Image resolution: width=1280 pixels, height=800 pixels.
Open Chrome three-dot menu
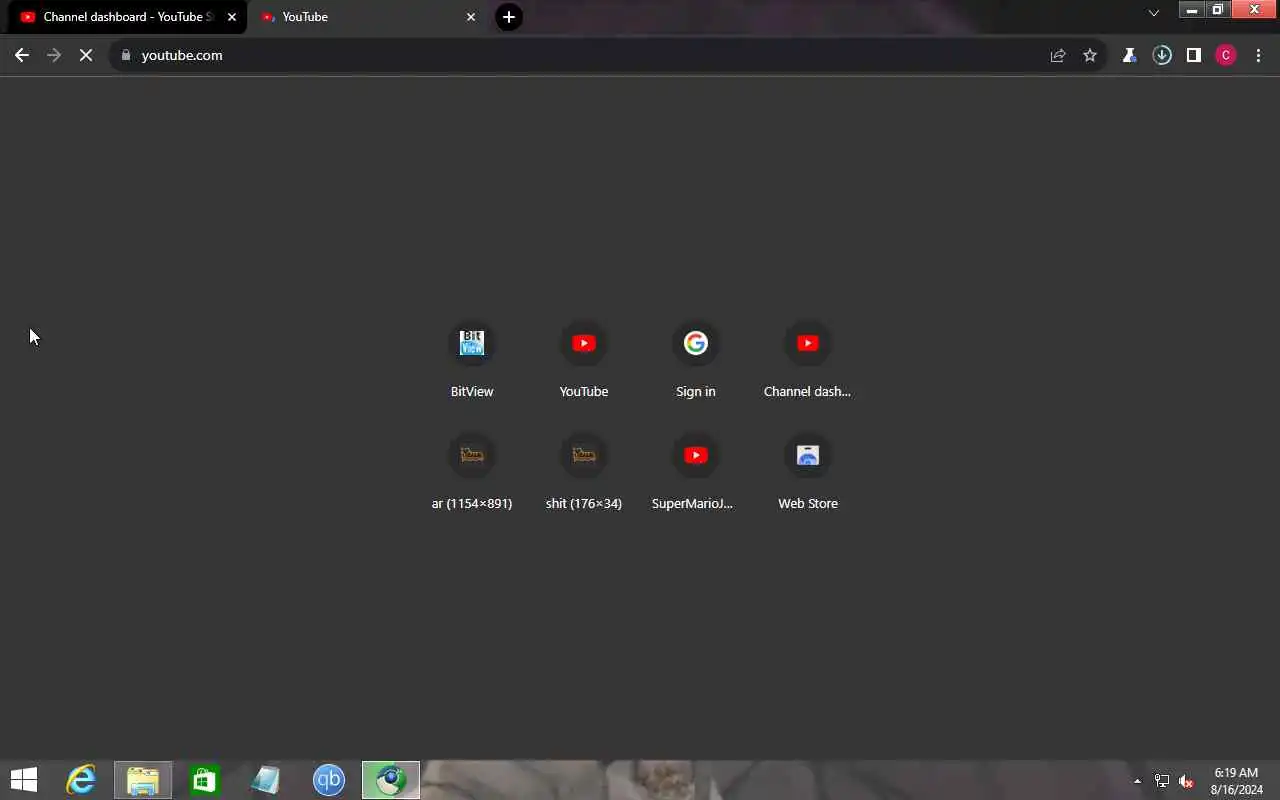pyautogui.click(x=1258, y=55)
